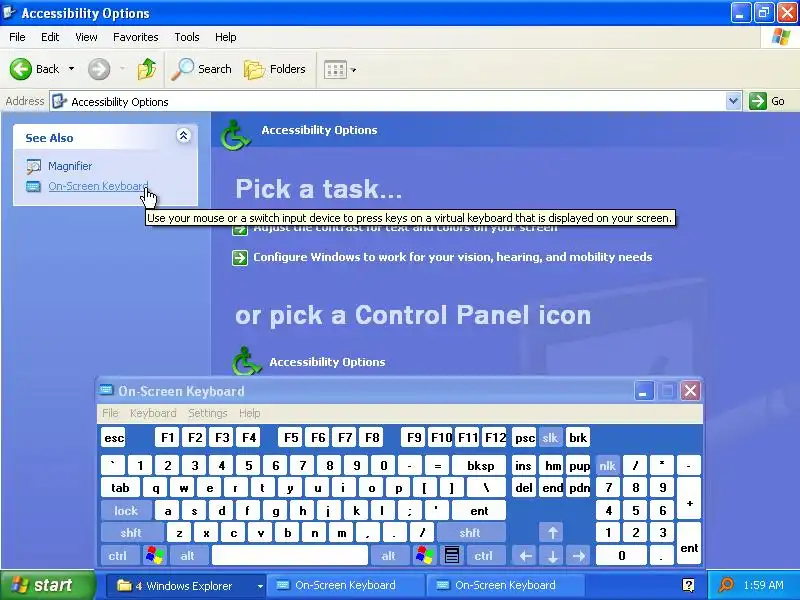The image size is (800, 600).
Task: Click the first On-Screen Keyboard taskbar button
Action: point(344,585)
